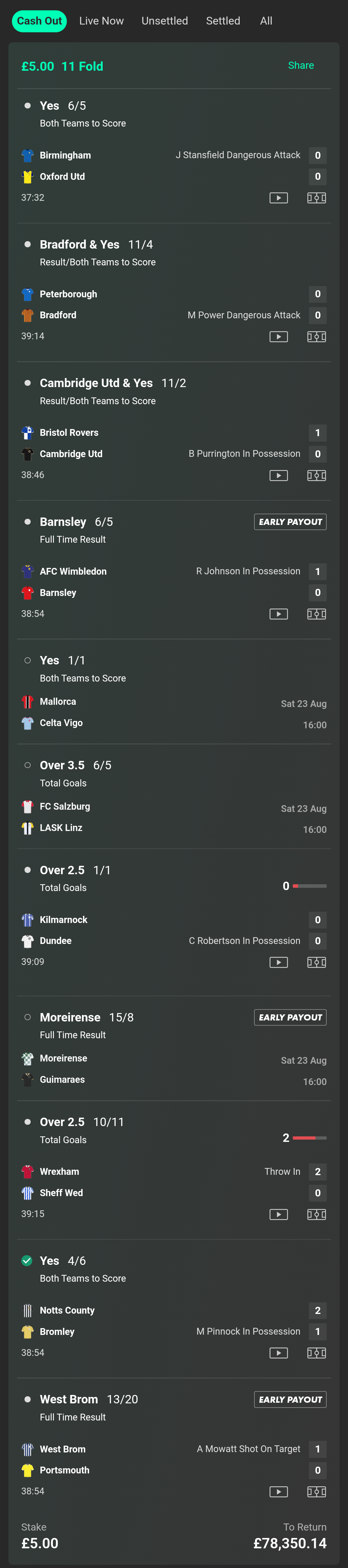Click green tick beside Notts County selection
This screenshot has width=348, height=1568.
(27, 1261)
